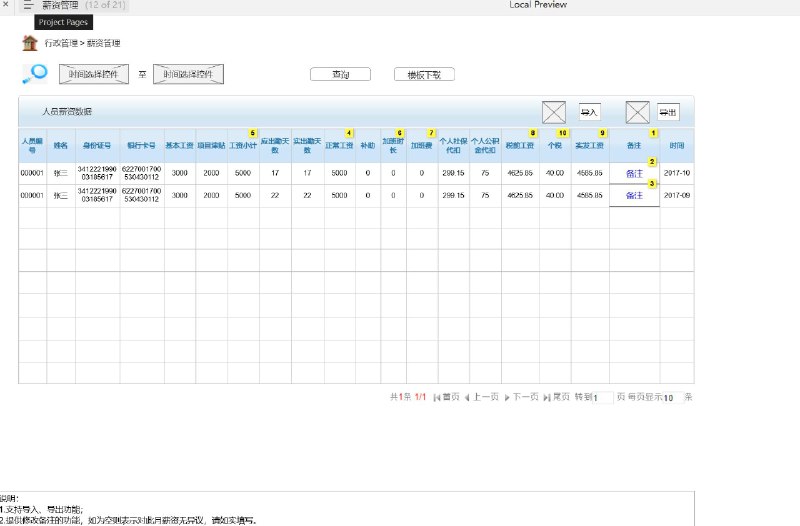
Task: Open 备注 link in 2017-10 row
Action: pos(634,173)
